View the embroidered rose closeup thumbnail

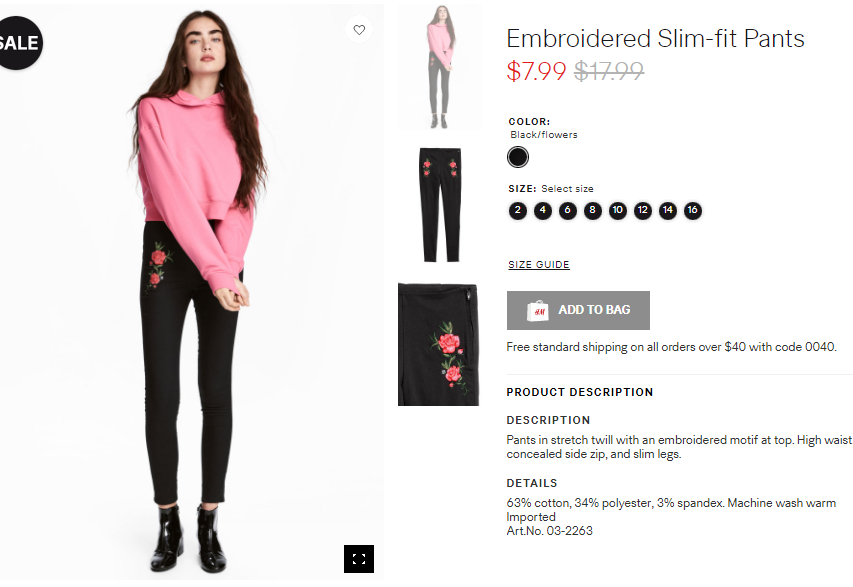pyautogui.click(x=438, y=344)
